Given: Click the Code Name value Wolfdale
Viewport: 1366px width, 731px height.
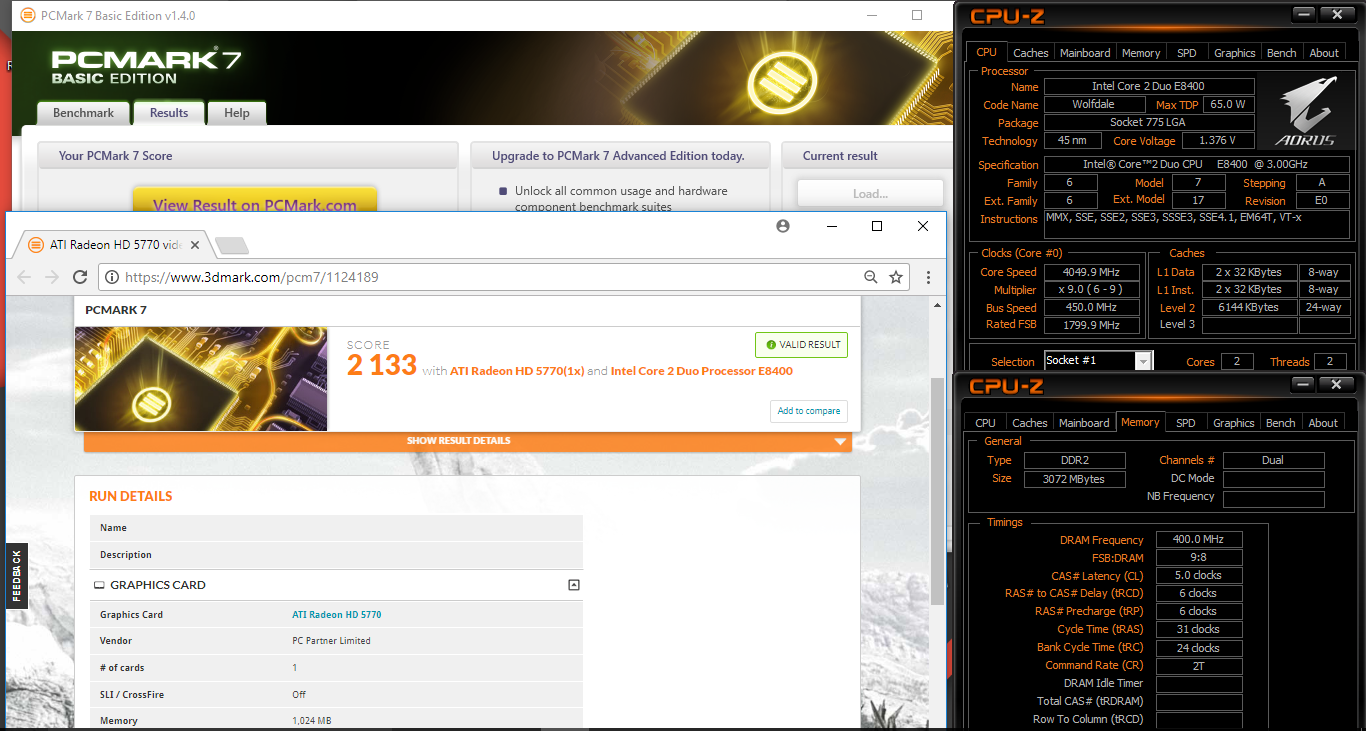Looking at the screenshot, I should tap(1093, 104).
